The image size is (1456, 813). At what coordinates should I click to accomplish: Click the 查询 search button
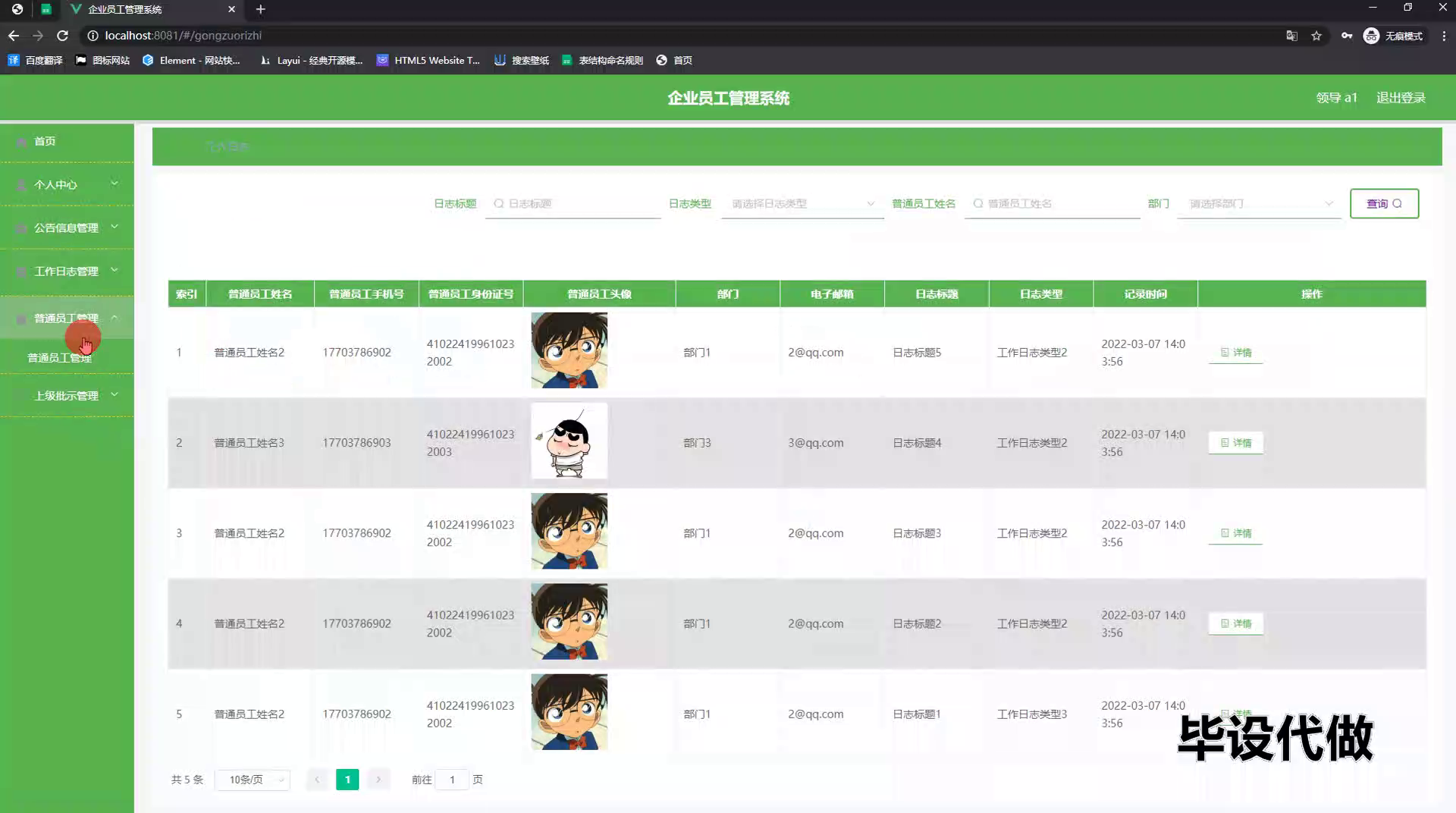point(1384,203)
